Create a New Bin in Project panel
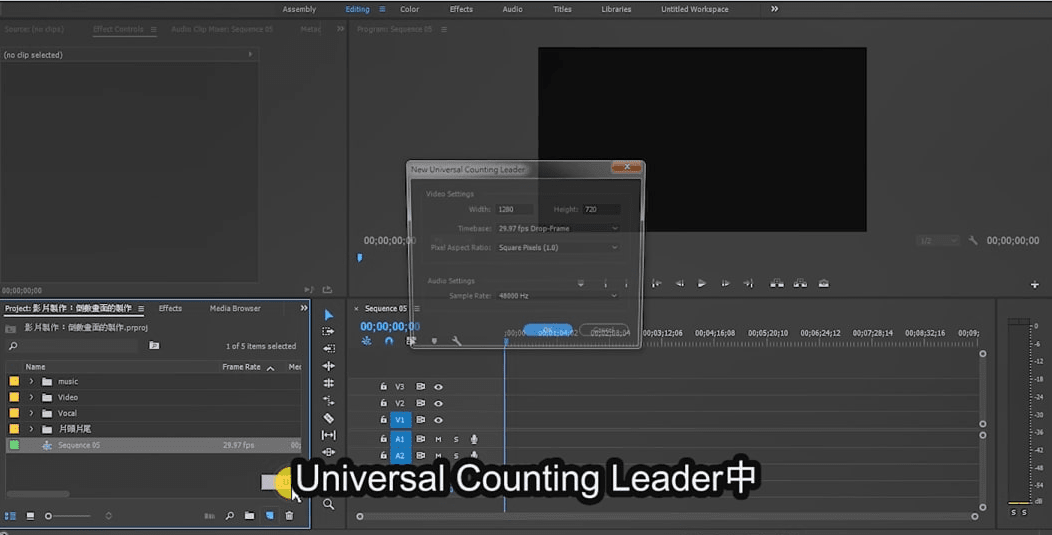 250,516
